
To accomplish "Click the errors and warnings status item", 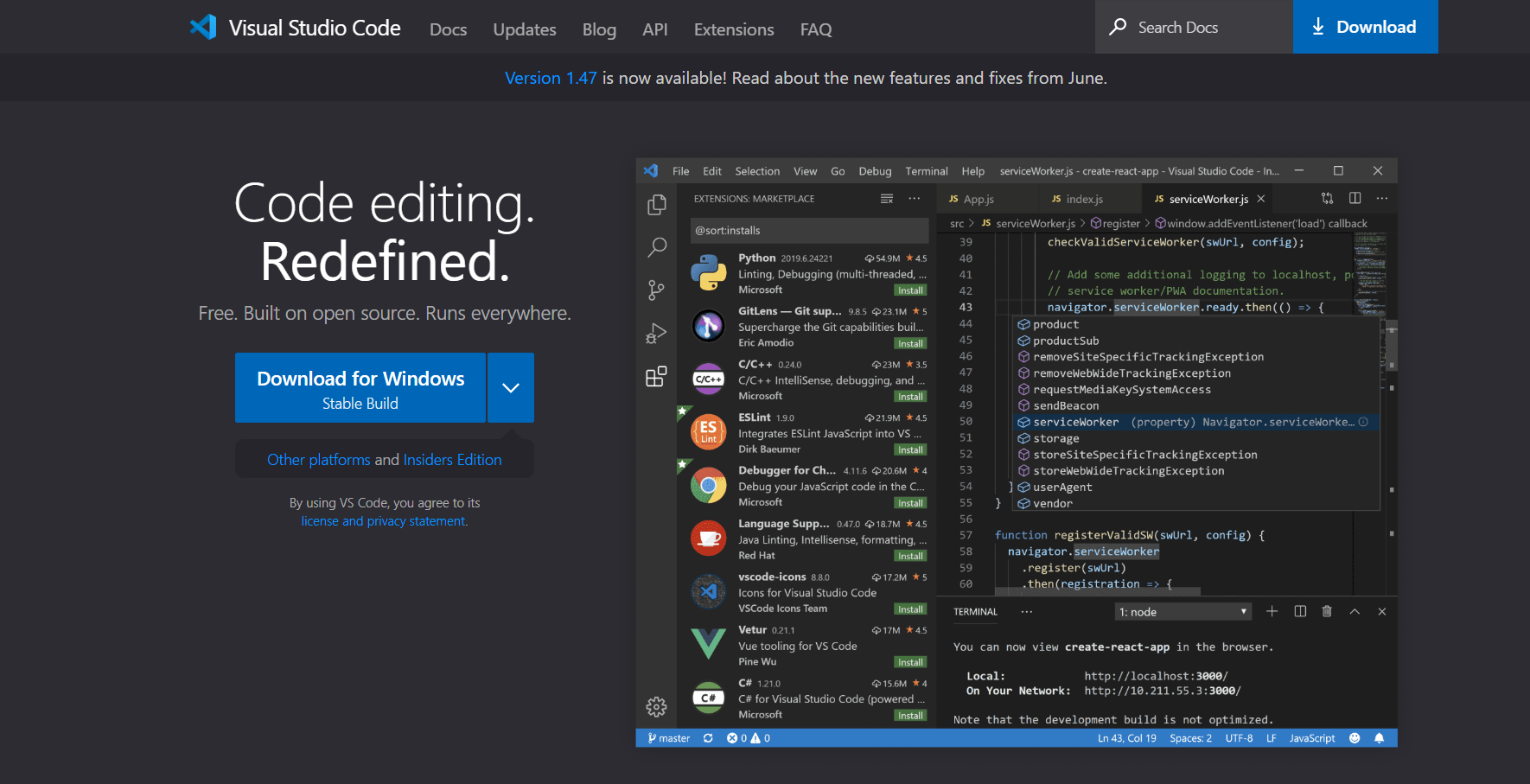I will click(x=749, y=738).
